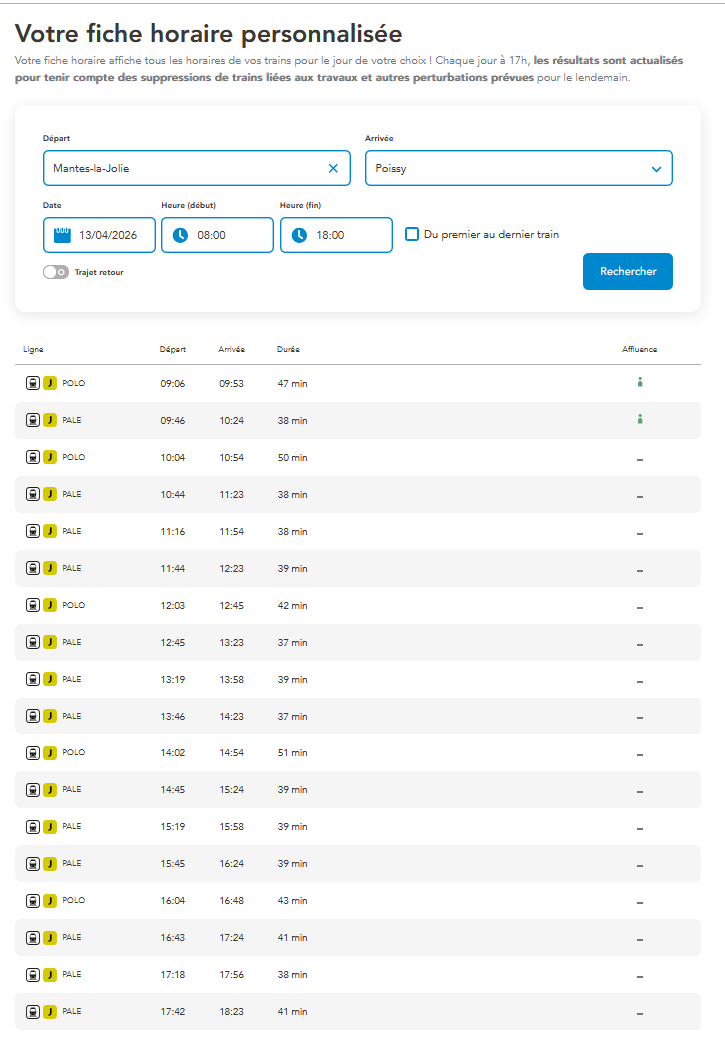Click the train icon on the 13:46 row

pos(33,716)
